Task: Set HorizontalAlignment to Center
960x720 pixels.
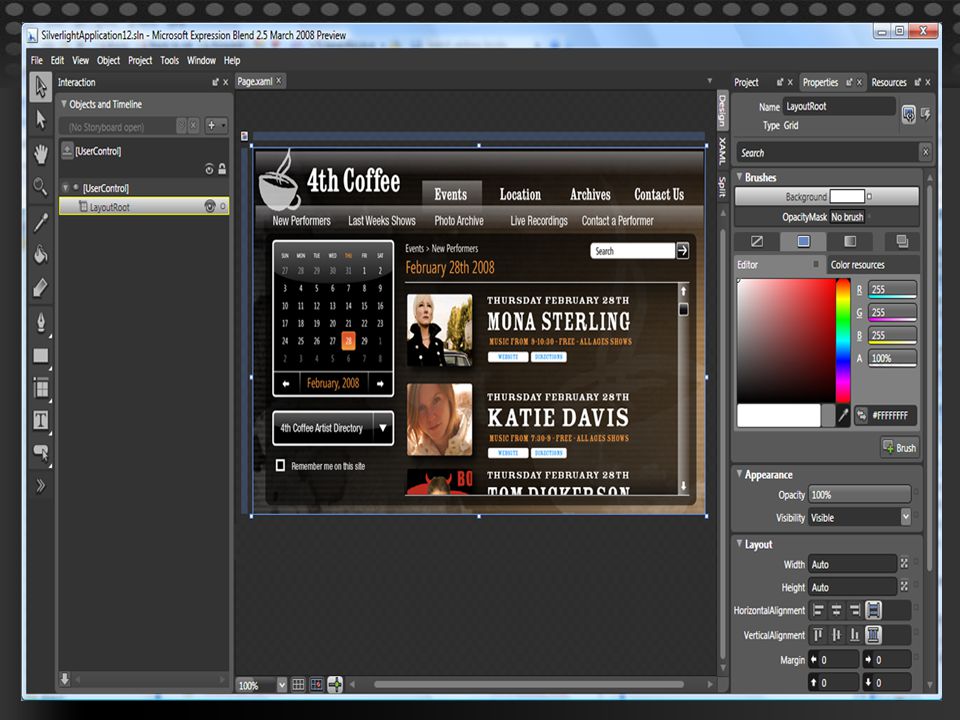Action: [x=837, y=610]
